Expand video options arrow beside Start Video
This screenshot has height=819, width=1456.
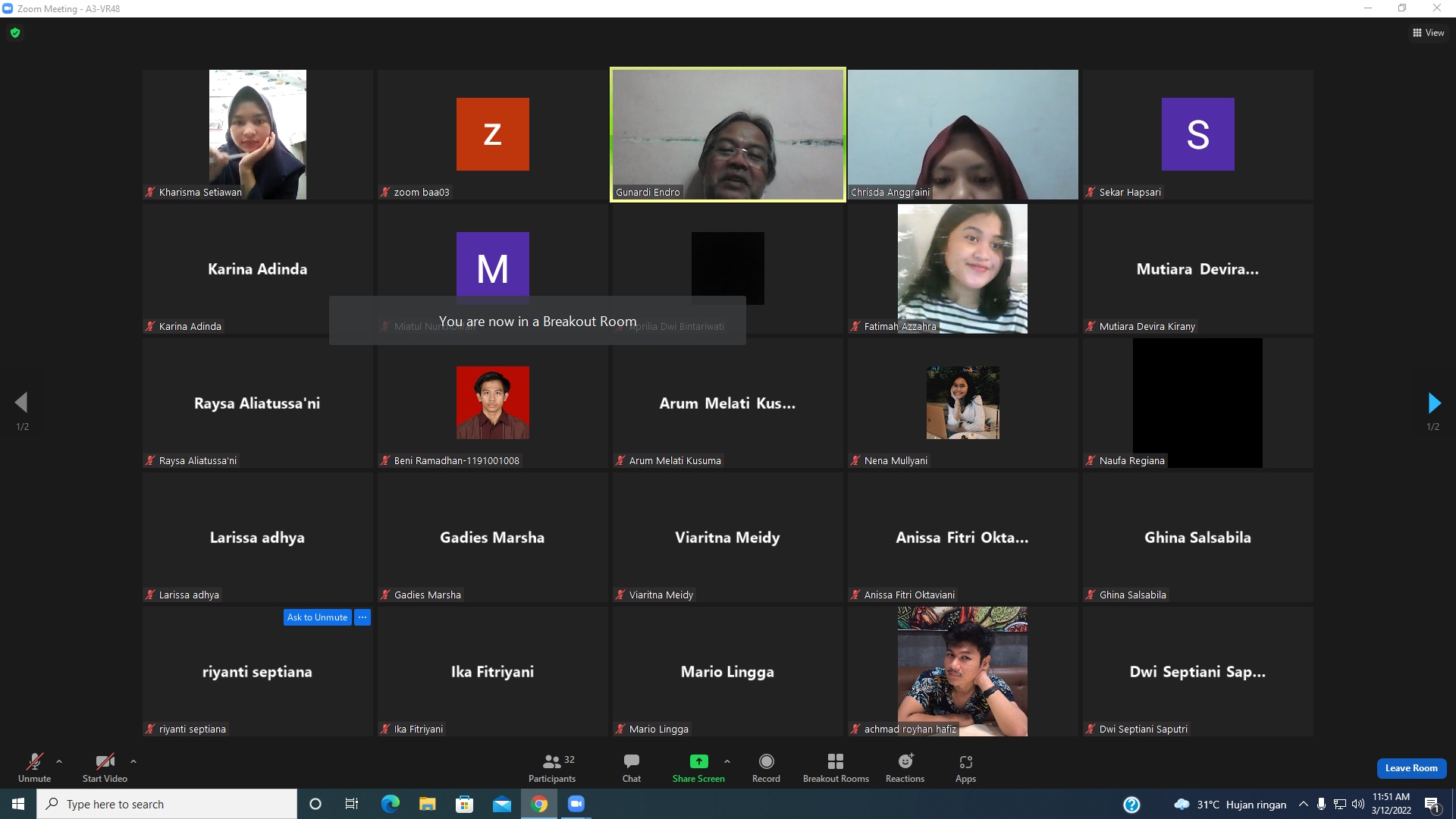(x=133, y=761)
